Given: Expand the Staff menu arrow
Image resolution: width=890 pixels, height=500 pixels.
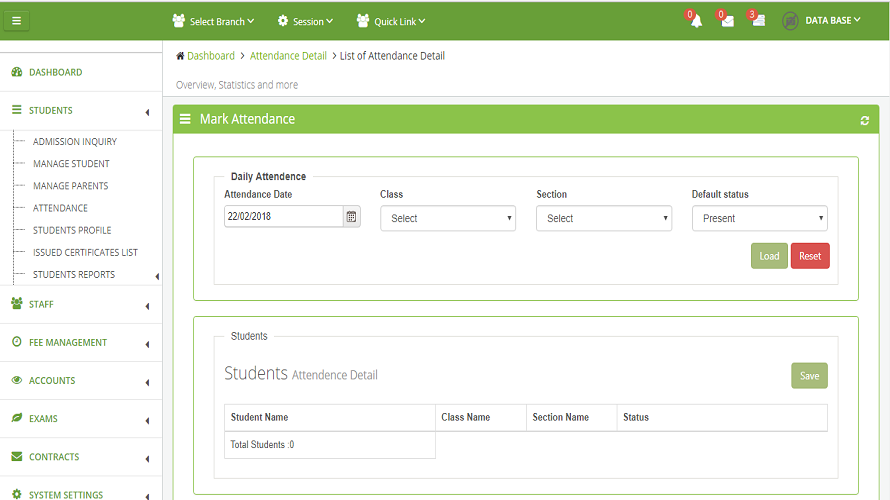Looking at the screenshot, I should point(148,306).
